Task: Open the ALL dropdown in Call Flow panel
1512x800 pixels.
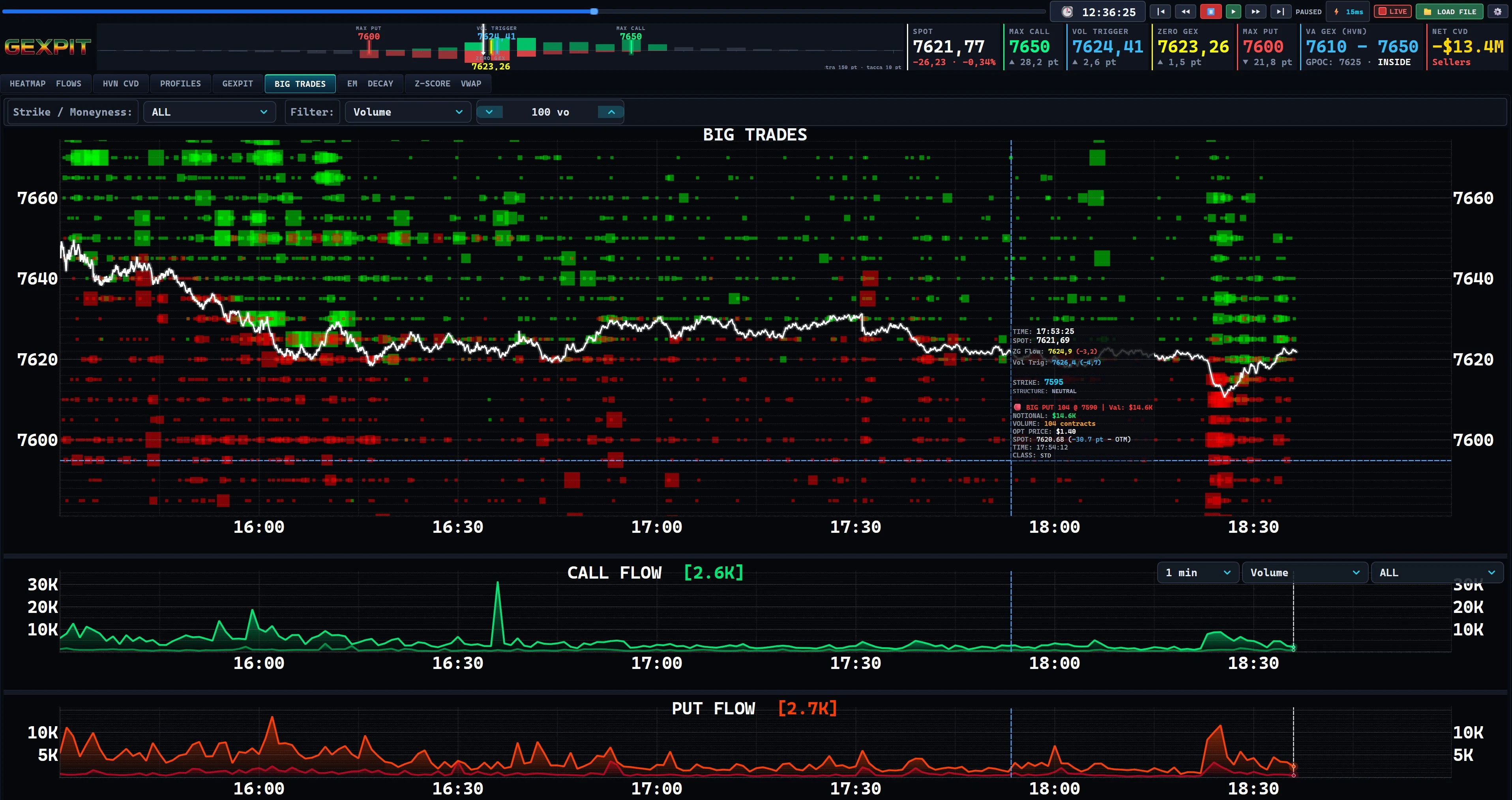Action: click(1437, 573)
